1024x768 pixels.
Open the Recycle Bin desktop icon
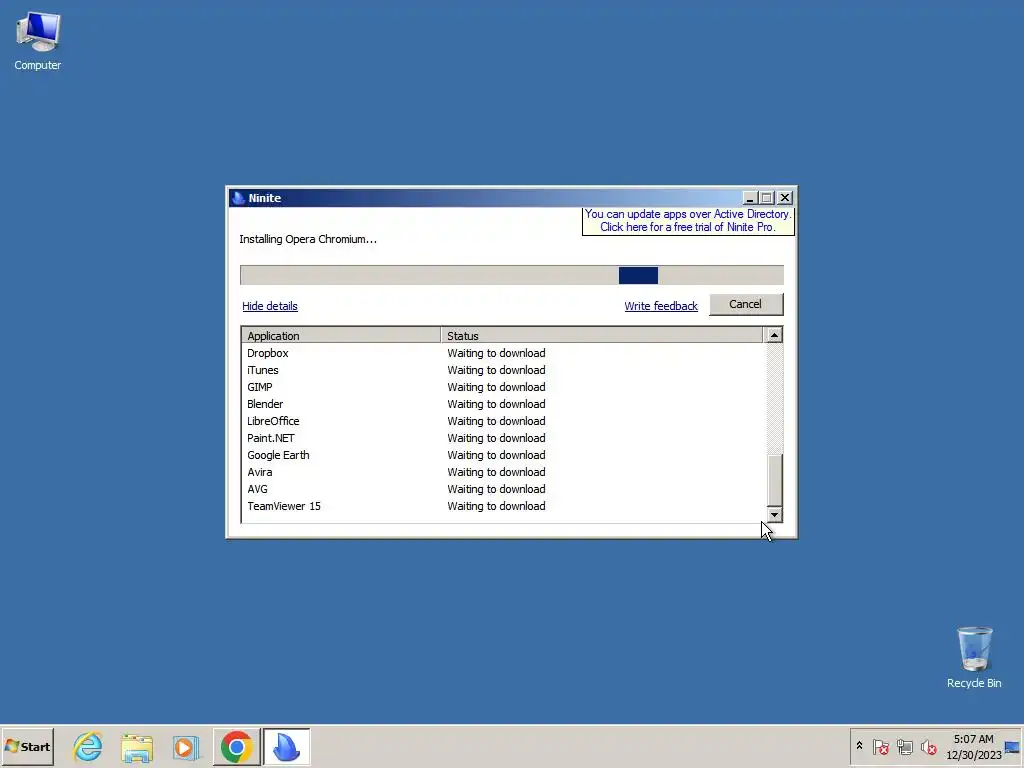(x=974, y=658)
